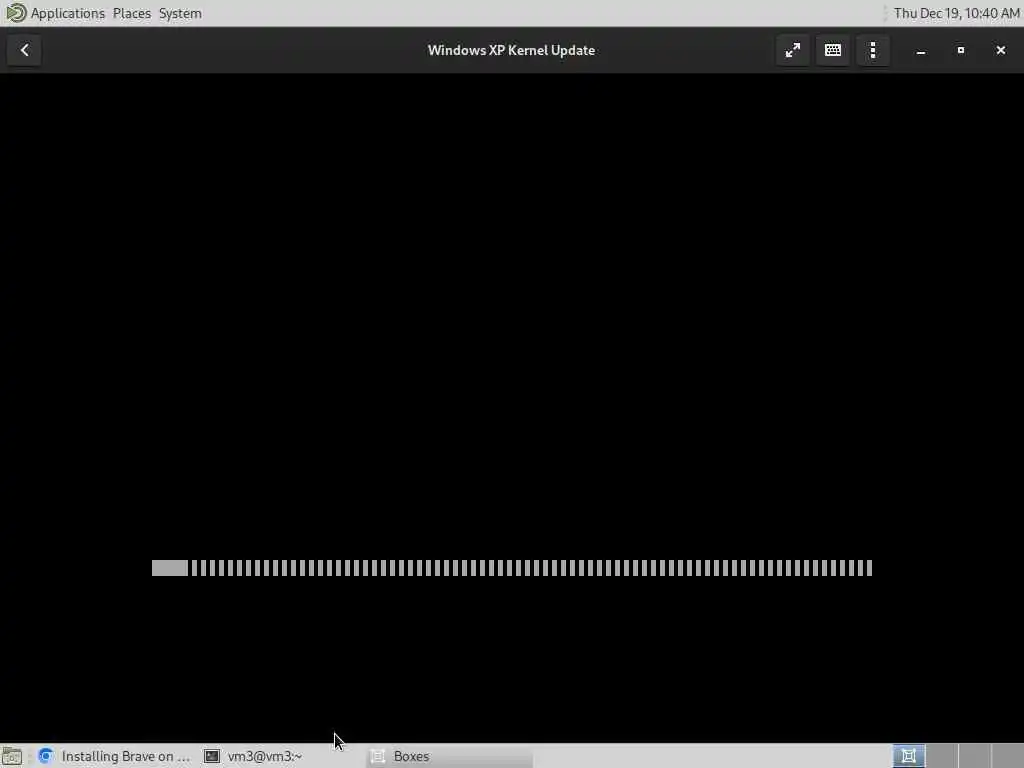Select the third workspace in the switcher

[x=974, y=756]
